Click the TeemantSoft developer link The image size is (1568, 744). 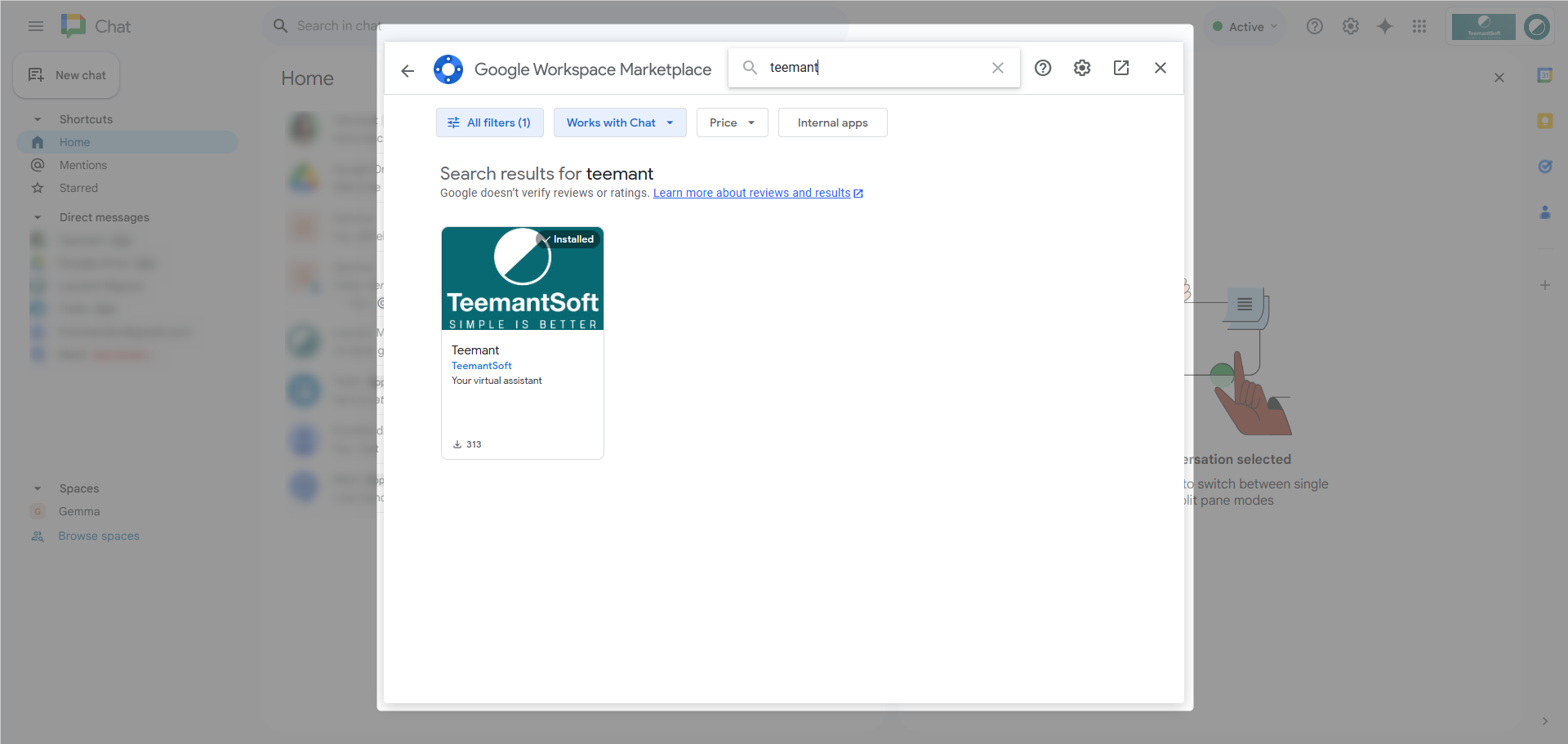point(482,366)
